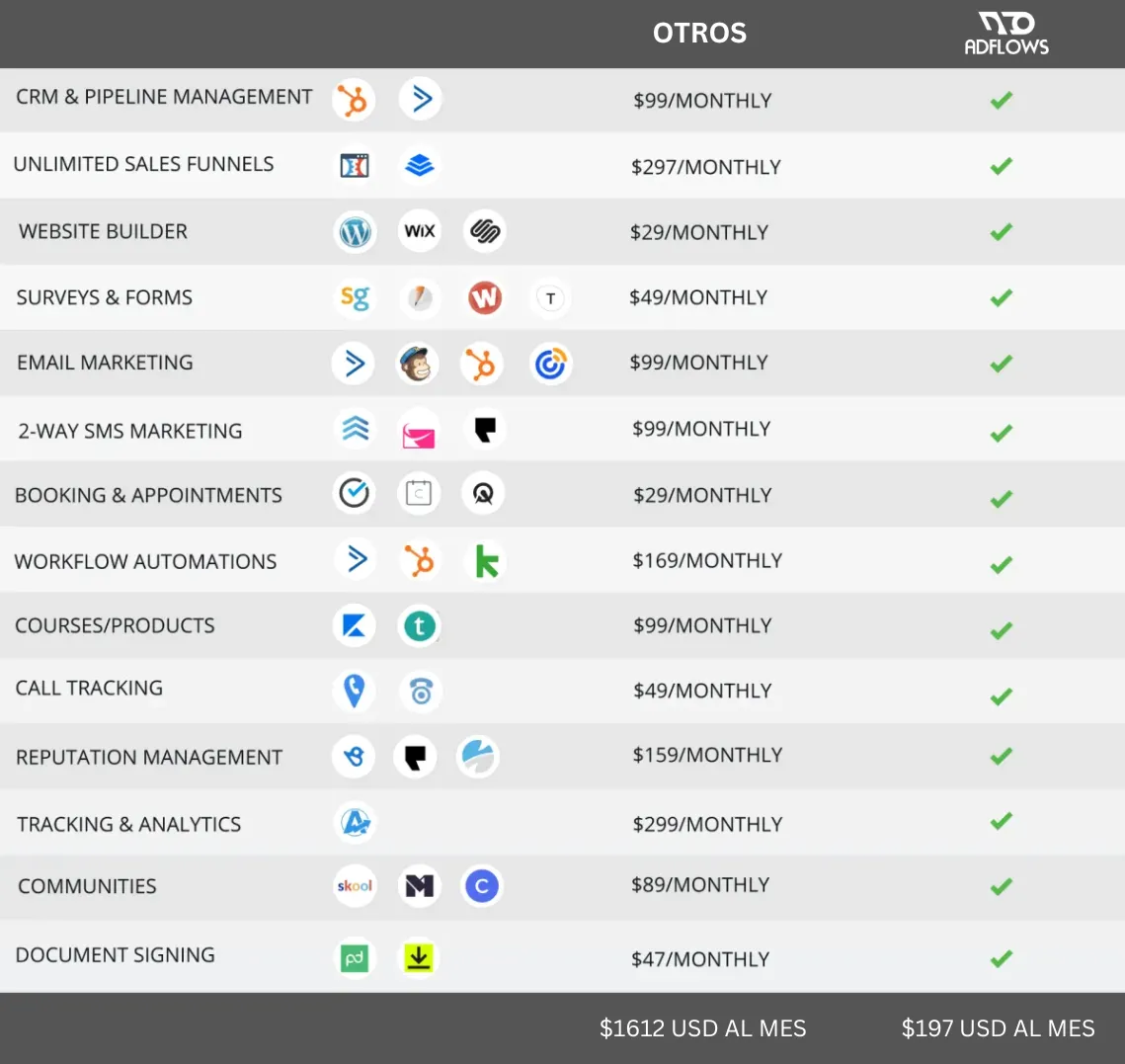Click the green PandaDoc icon

[x=355, y=957]
